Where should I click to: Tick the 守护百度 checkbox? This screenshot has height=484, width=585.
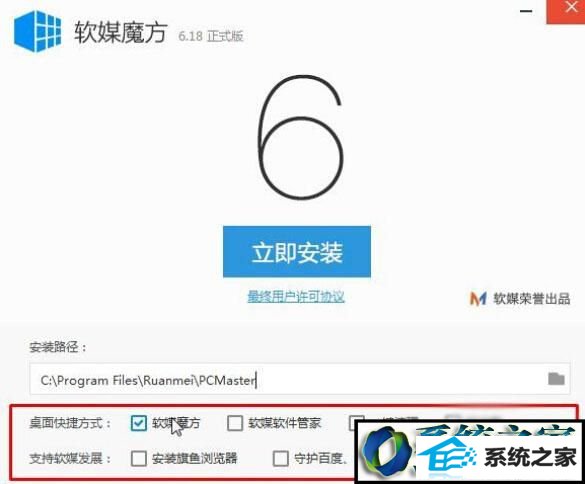[281, 458]
